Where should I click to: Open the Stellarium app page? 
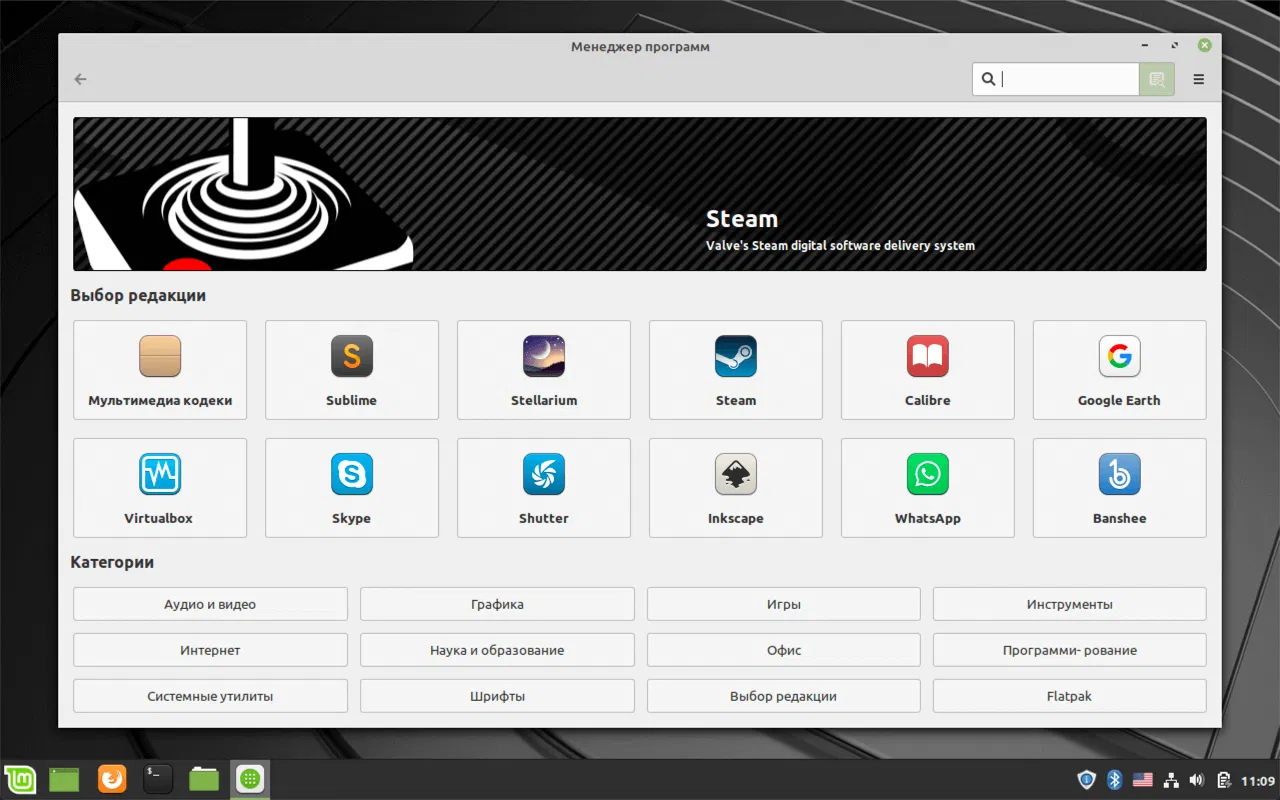[x=543, y=370]
